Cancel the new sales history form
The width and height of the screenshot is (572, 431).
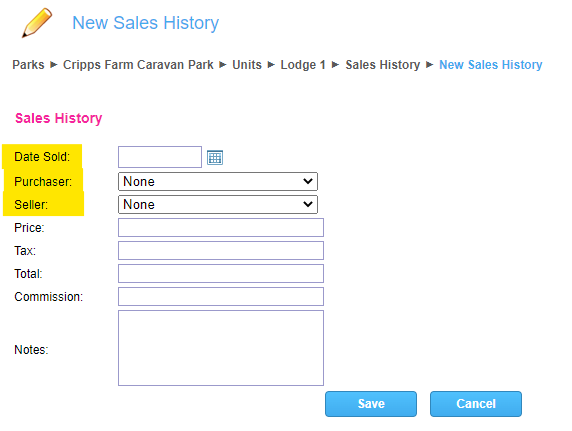tap(476, 404)
